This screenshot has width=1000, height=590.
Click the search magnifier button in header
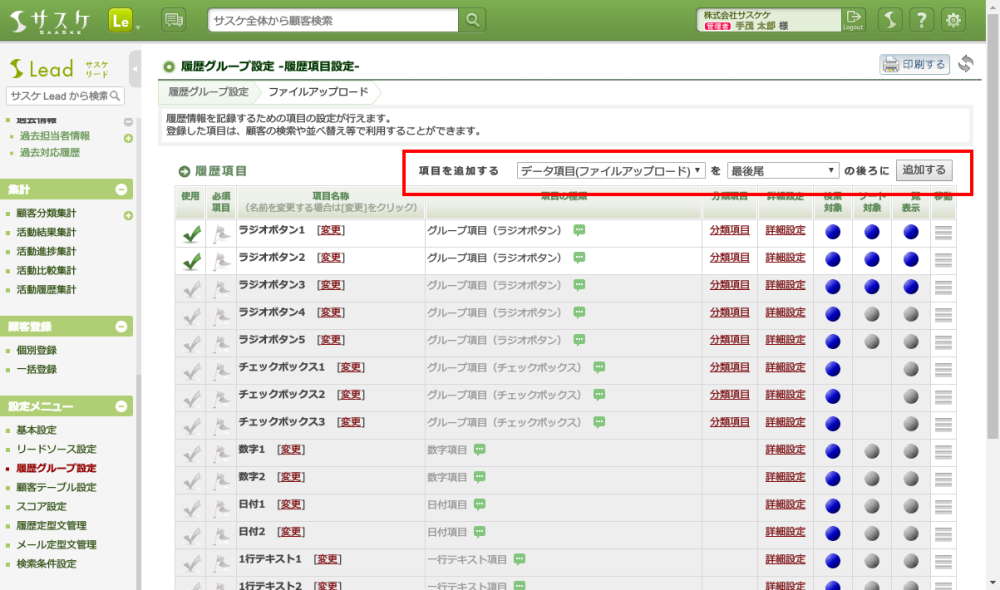(x=473, y=20)
